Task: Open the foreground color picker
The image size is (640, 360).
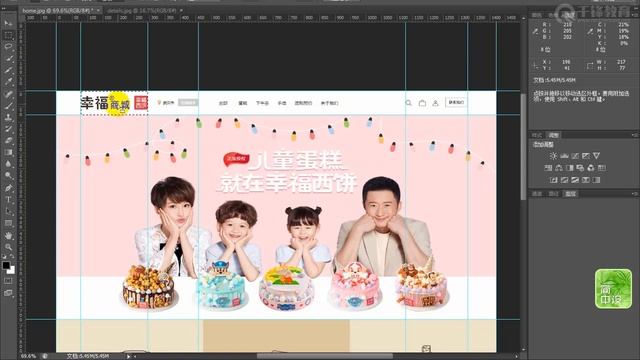Action: 6,265
